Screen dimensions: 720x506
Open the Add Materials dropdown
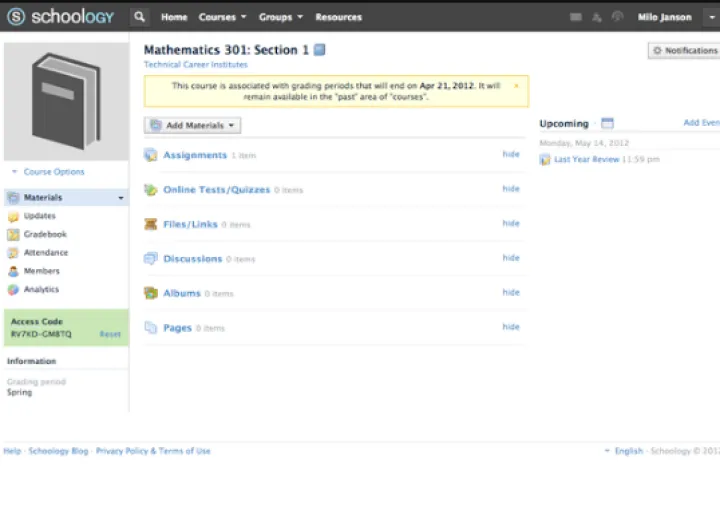[x=192, y=125]
